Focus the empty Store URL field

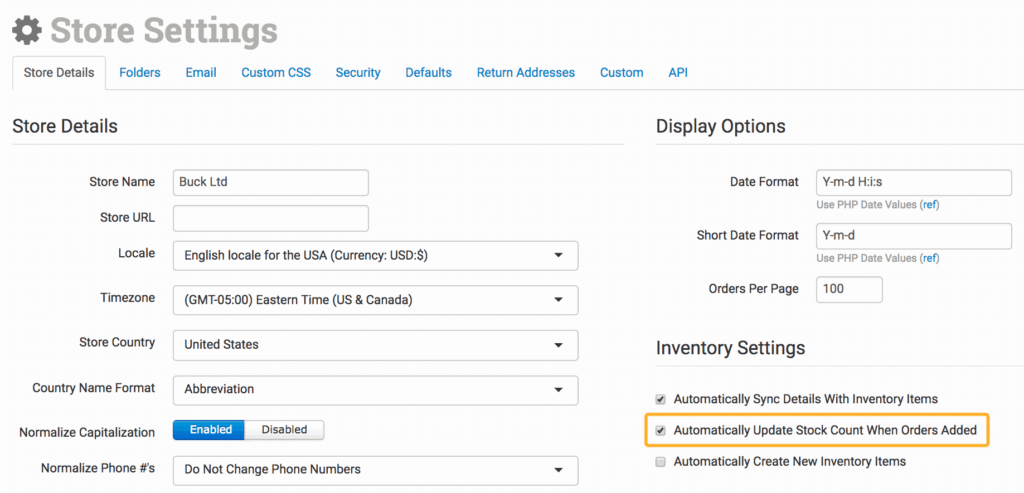click(x=270, y=218)
